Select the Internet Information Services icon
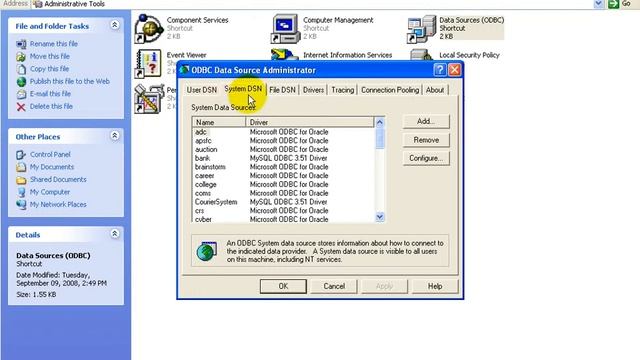 285,55
